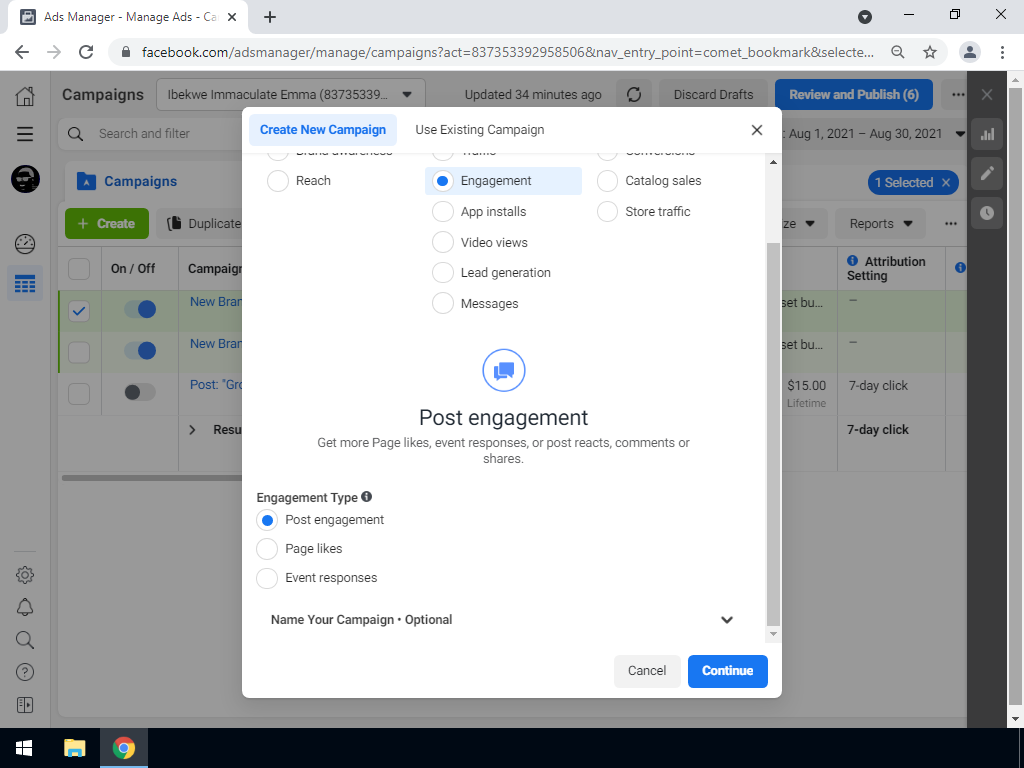Screen dimensions: 1024x768
Task: Toggle the first New Brand campaign switch off
Action: coord(140,309)
